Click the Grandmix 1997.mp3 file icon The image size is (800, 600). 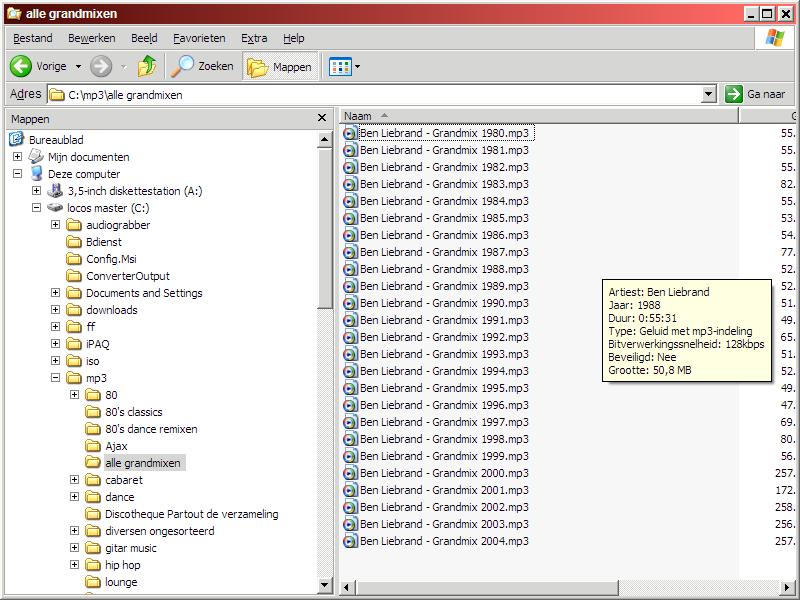pyautogui.click(x=350, y=422)
